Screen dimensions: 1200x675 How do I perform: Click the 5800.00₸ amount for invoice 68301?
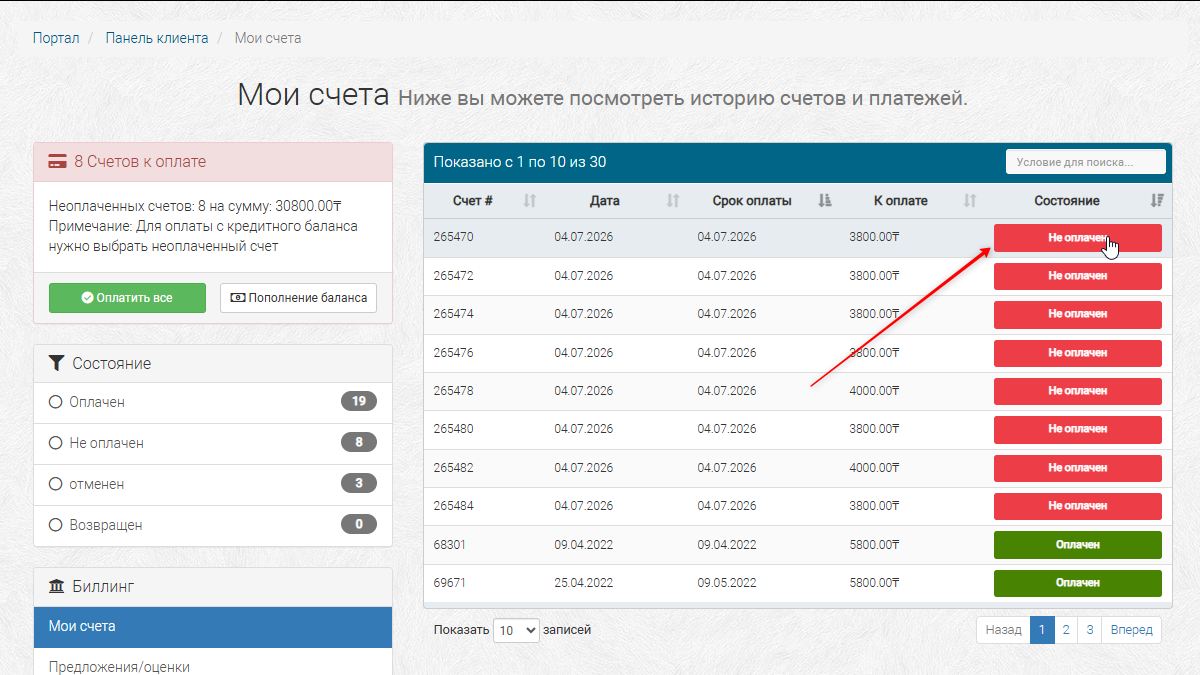click(874, 545)
